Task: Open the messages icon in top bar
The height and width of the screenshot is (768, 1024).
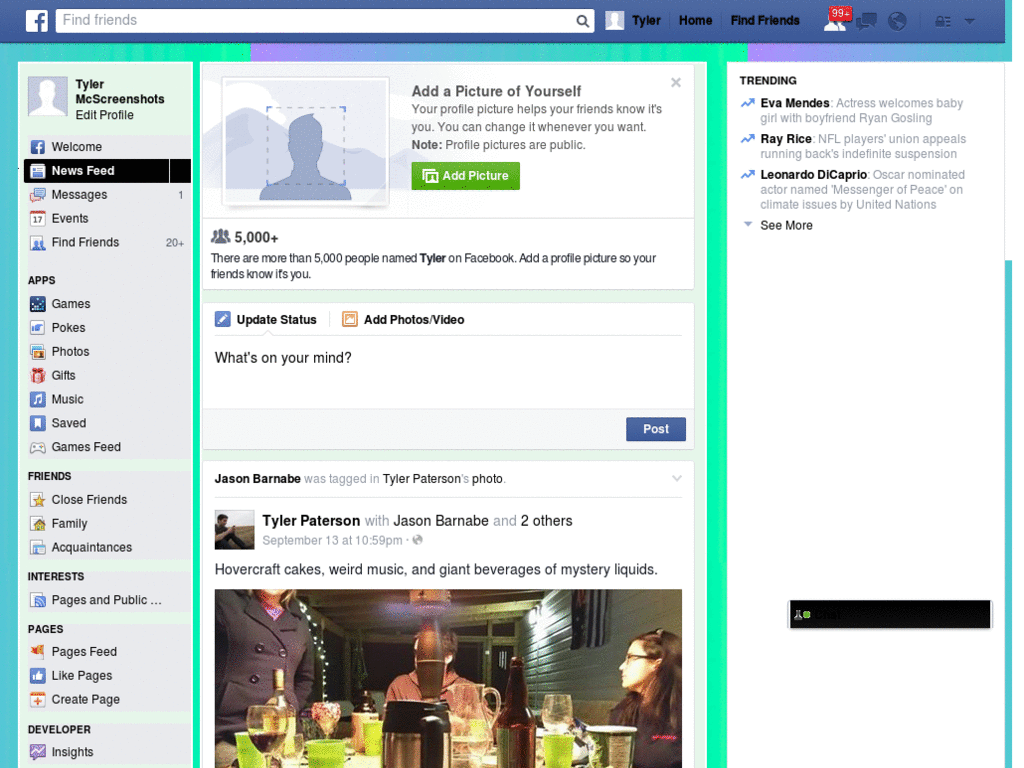Action: (867, 21)
